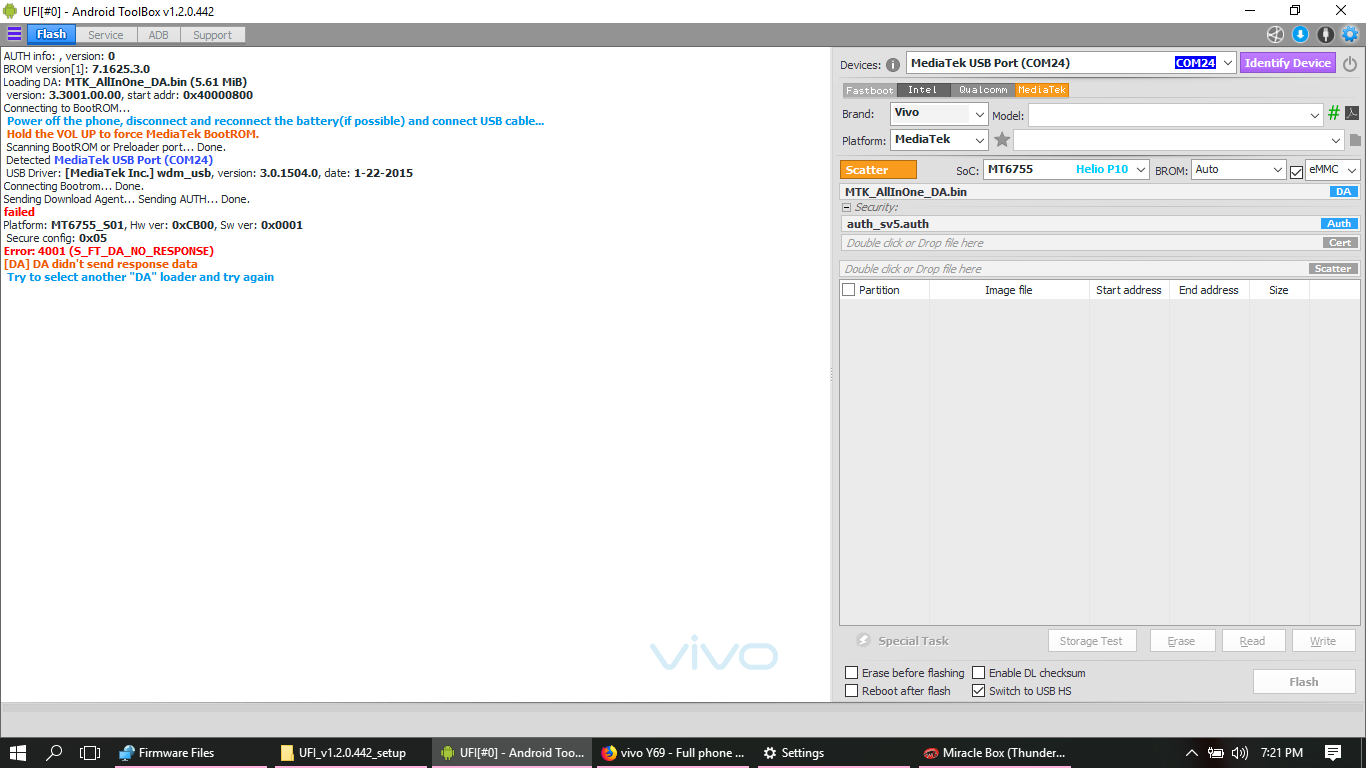The image size is (1366, 768).
Task: Switch to the Service tab
Action: [106, 35]
